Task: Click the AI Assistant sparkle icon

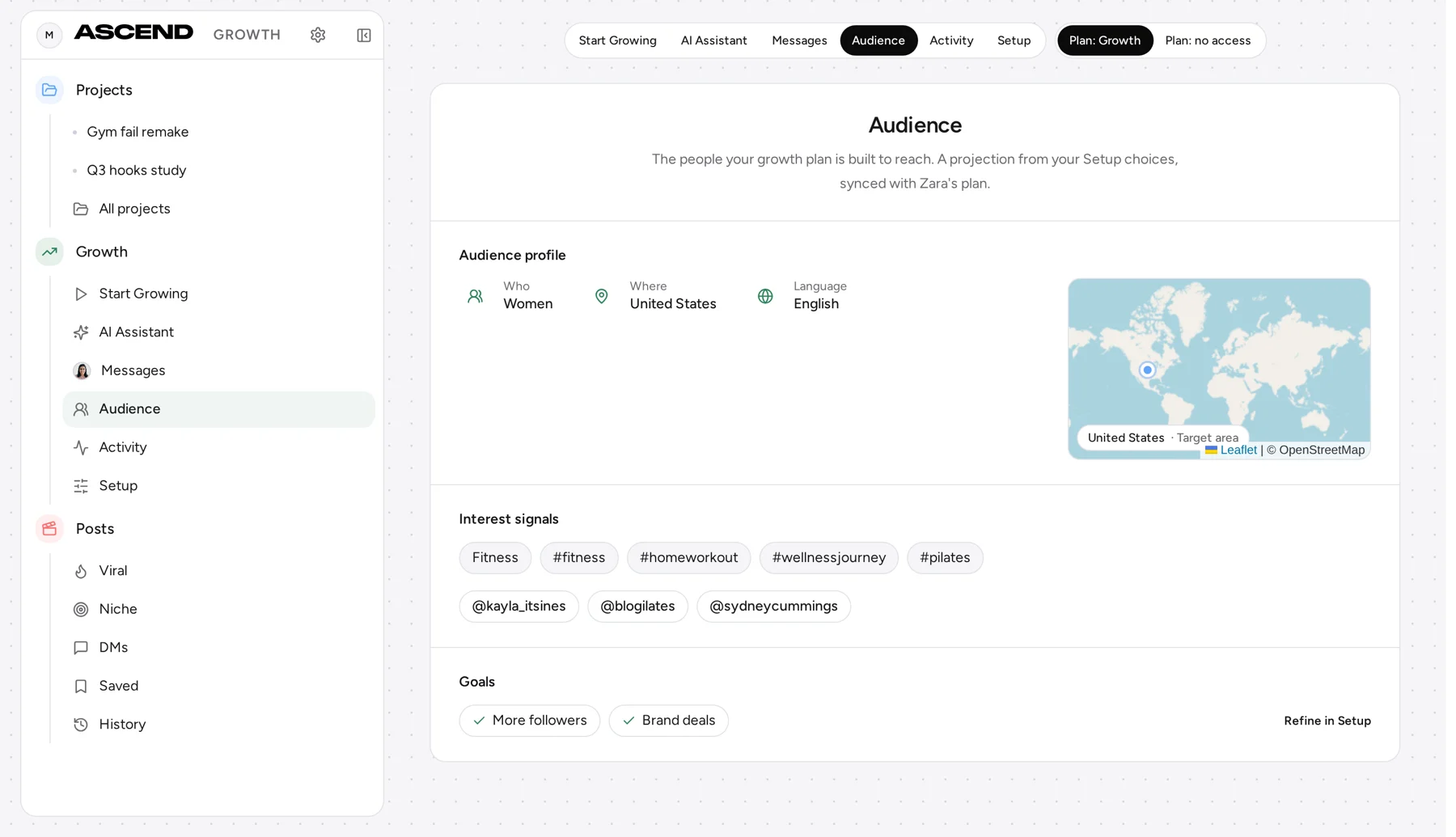Action: pyautogui.click(x=81, y=332)
